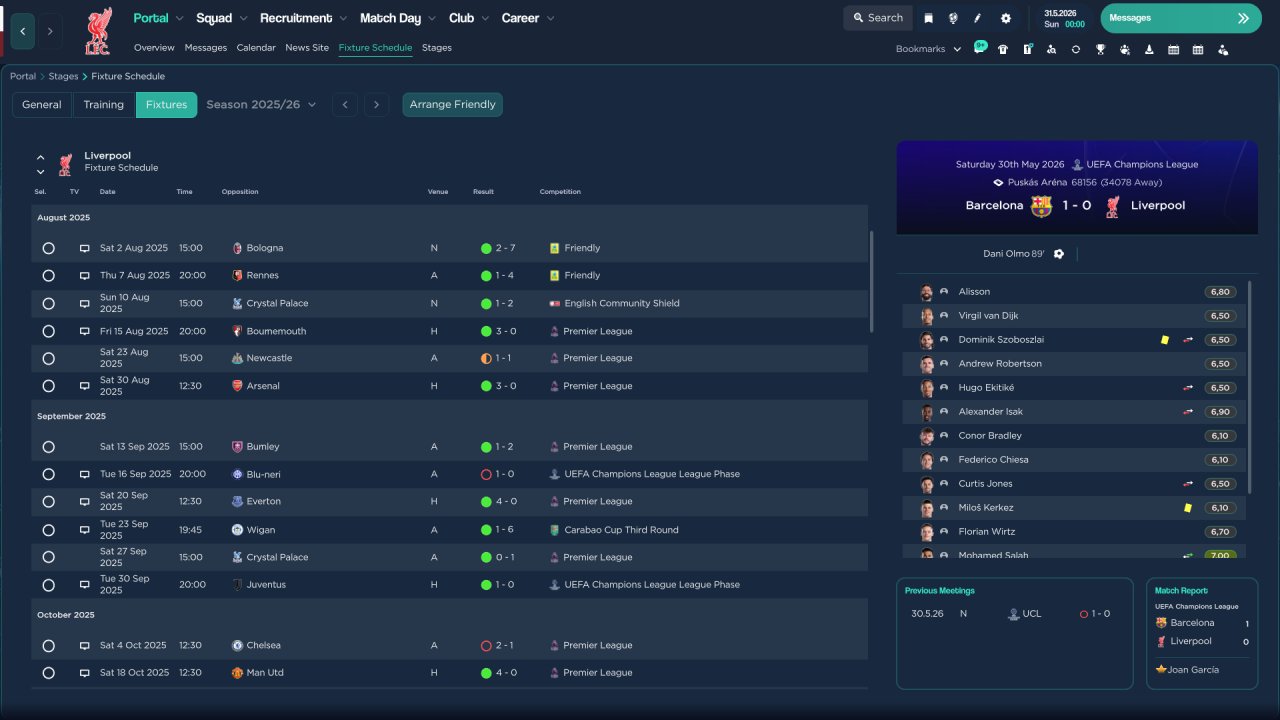Click TV icon for the Bologna fixture
This screenshot has height=720, width=1280.
[85, 248]
